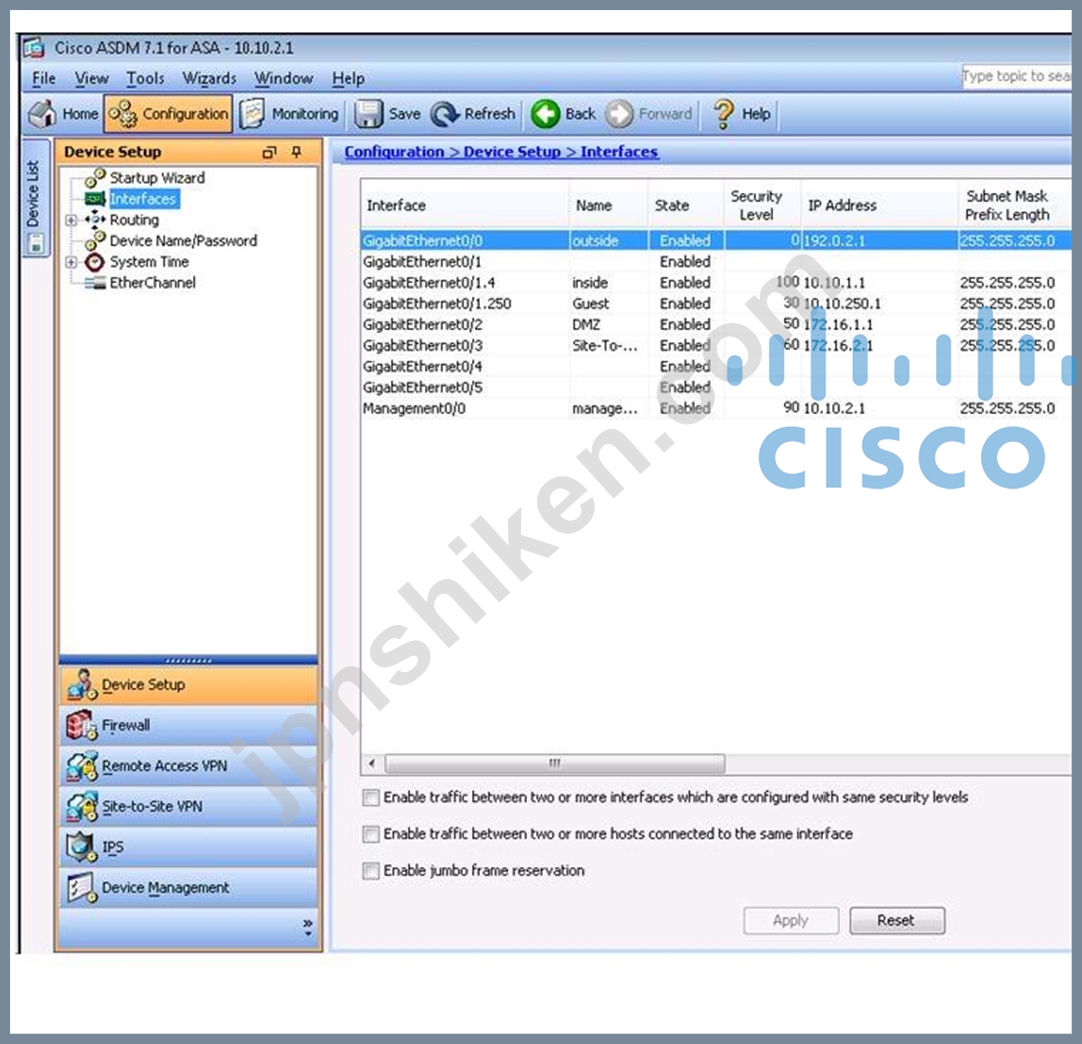Click the Interfaces tree icon
Image resolution: width=1082 pixels, height=1044 pixels.
point(95,199)
